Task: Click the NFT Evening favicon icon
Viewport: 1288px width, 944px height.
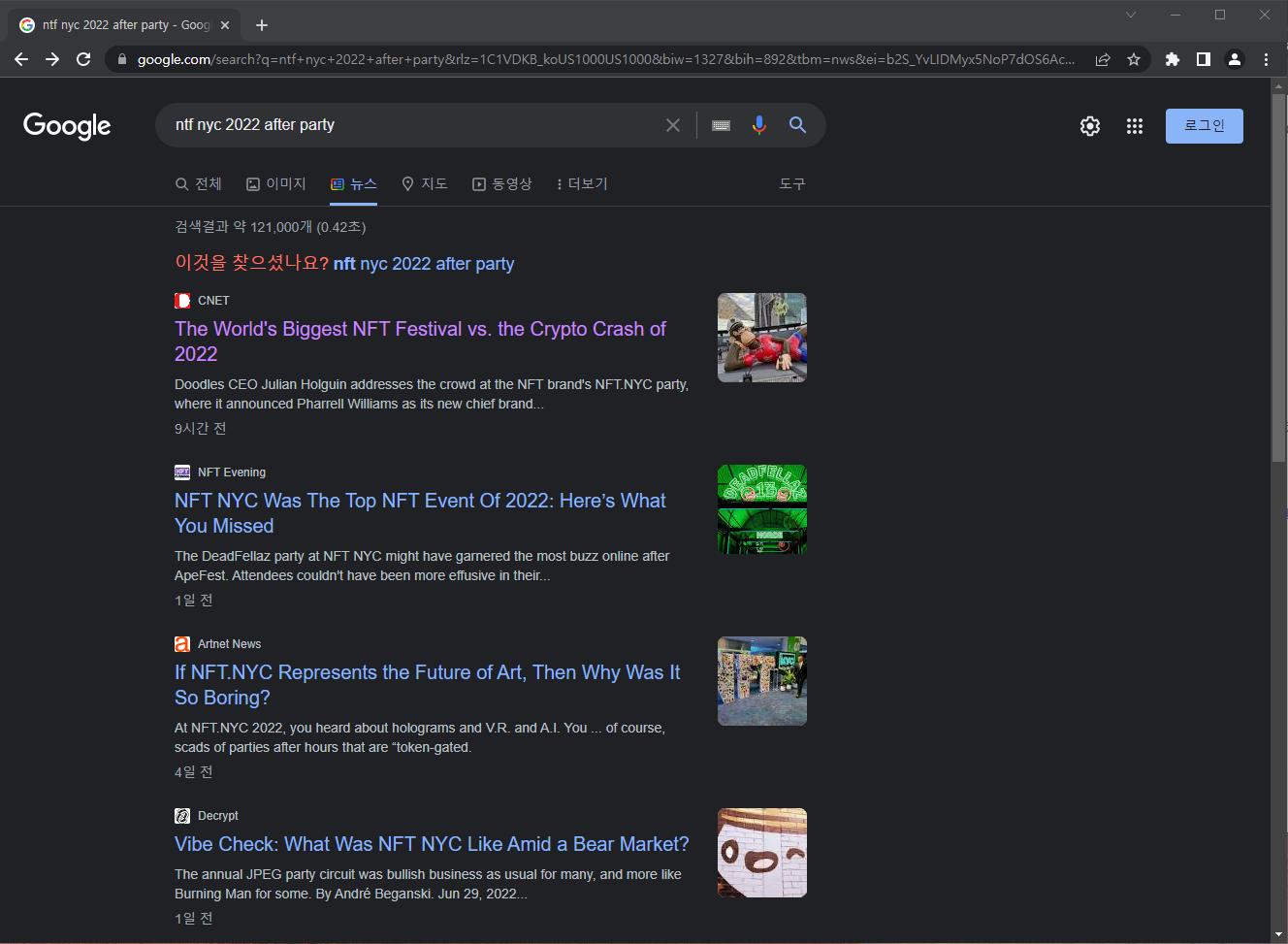Action: click(x=182, y=472)
